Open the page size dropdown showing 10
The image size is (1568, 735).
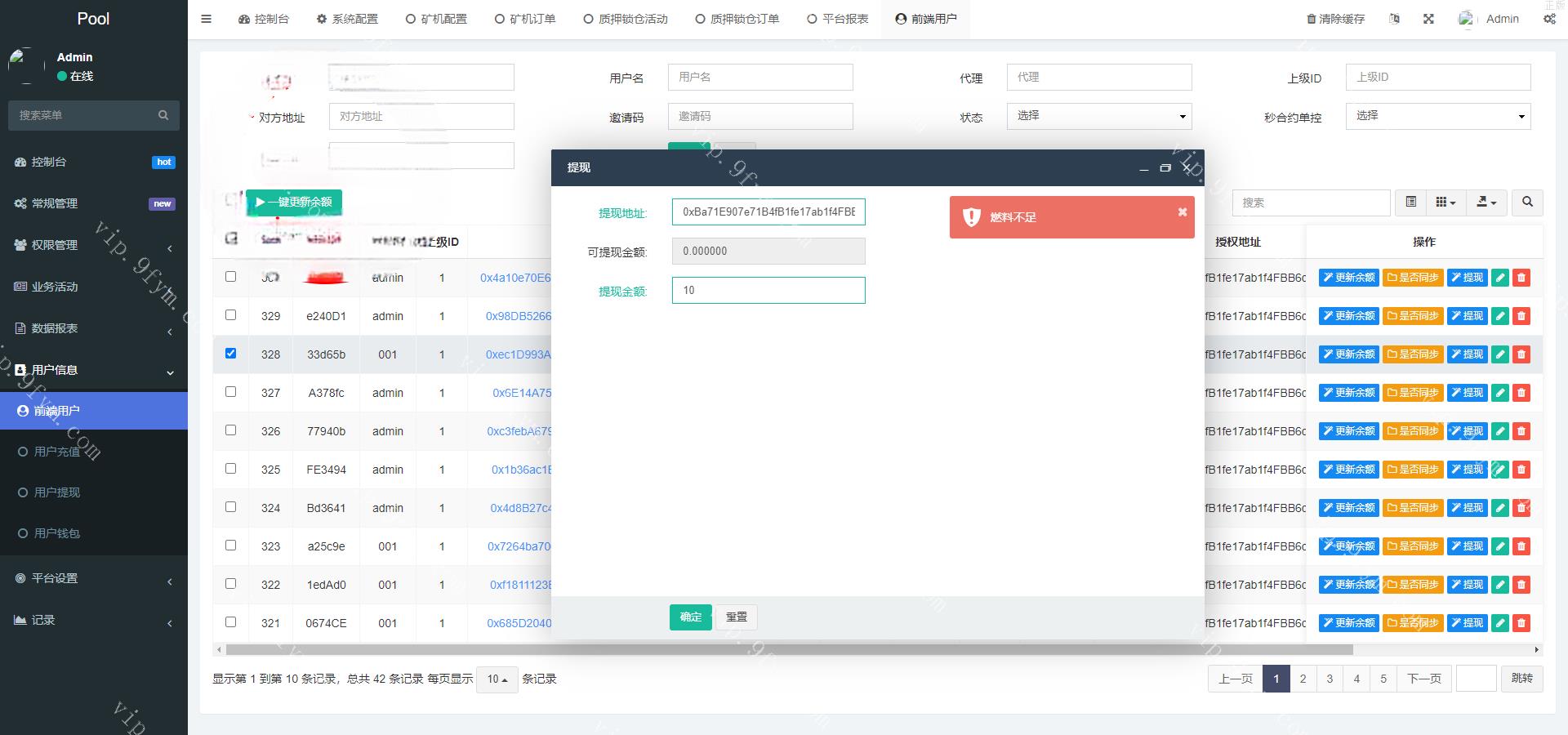(x=497, y=679)
